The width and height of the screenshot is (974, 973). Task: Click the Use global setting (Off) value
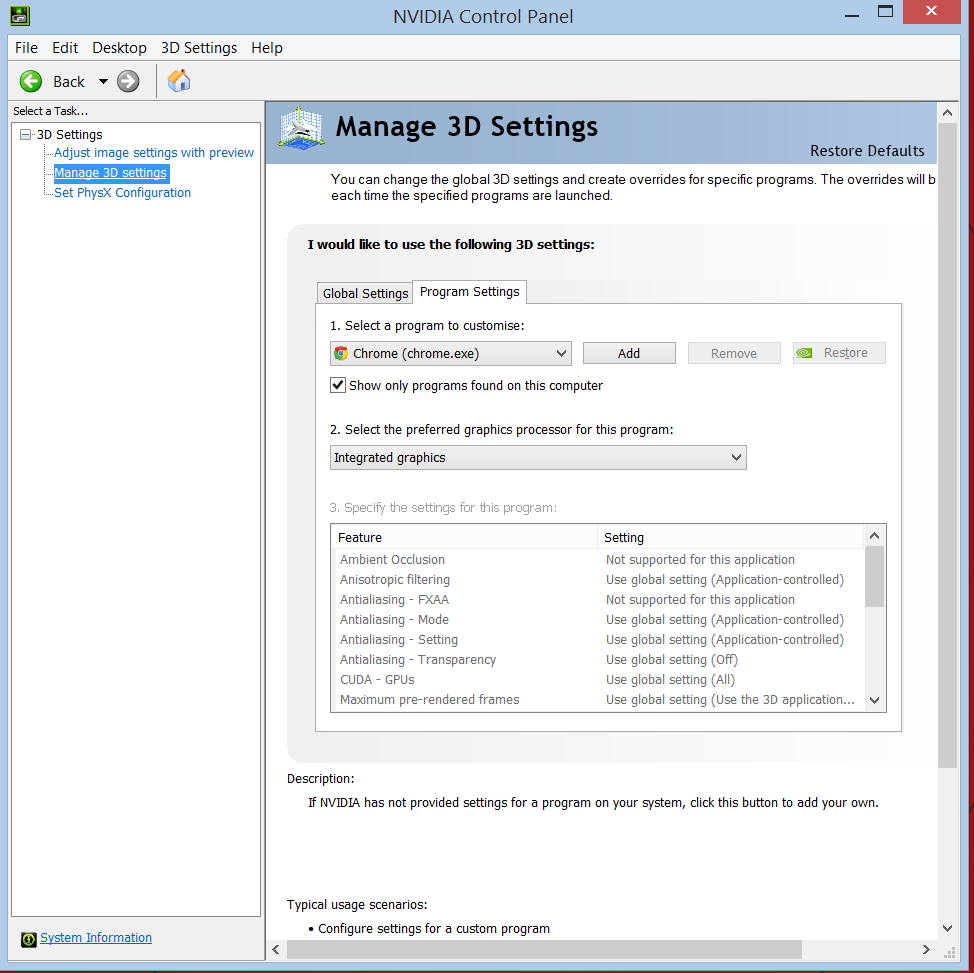[671, 659]
